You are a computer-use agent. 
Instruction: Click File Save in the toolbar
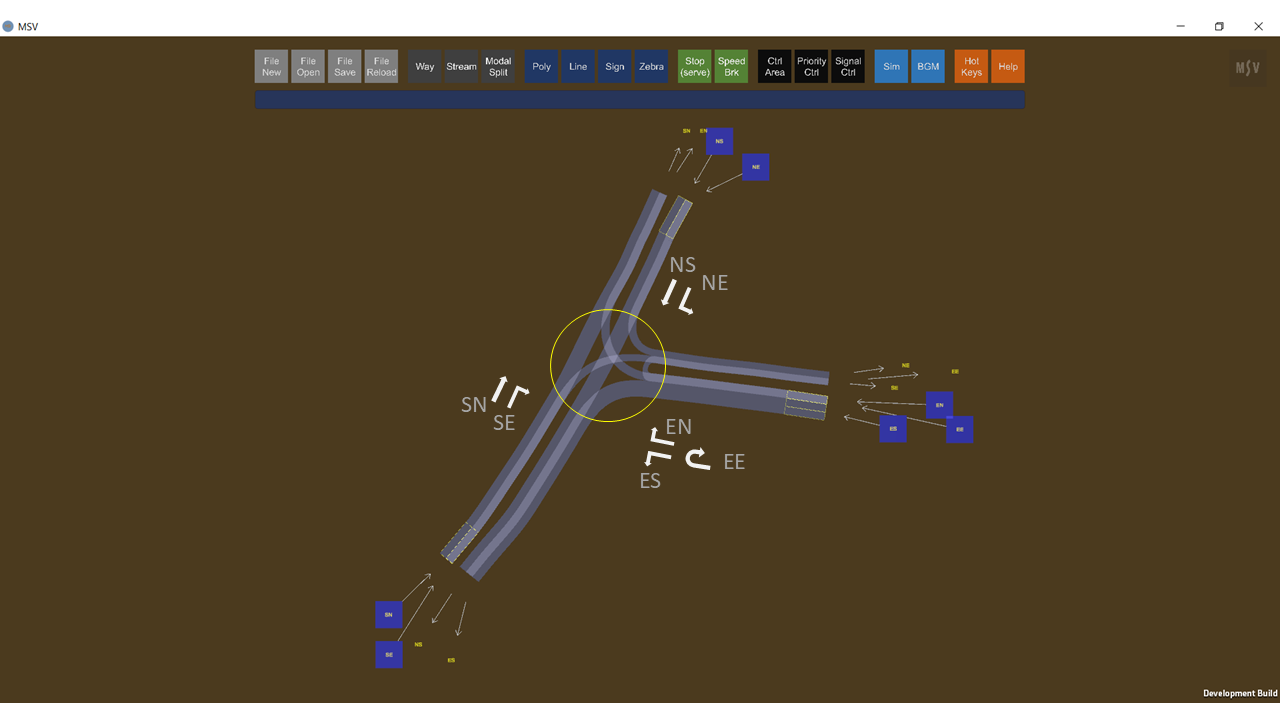(x=345, y=67)
